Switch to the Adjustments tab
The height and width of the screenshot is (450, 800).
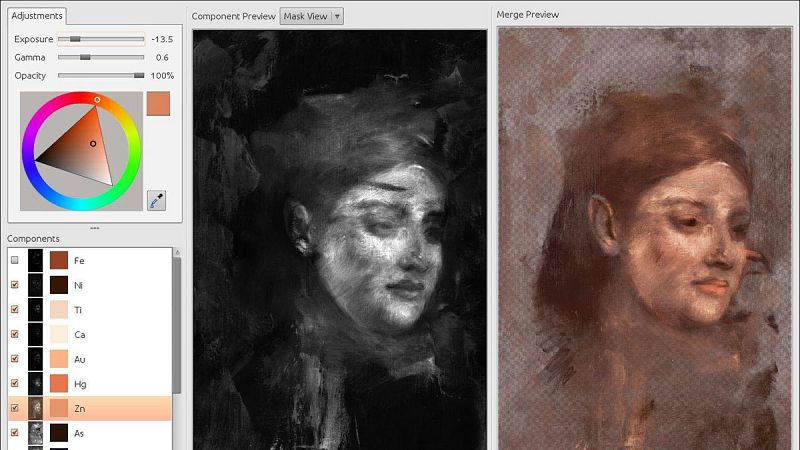click(37, 16)
